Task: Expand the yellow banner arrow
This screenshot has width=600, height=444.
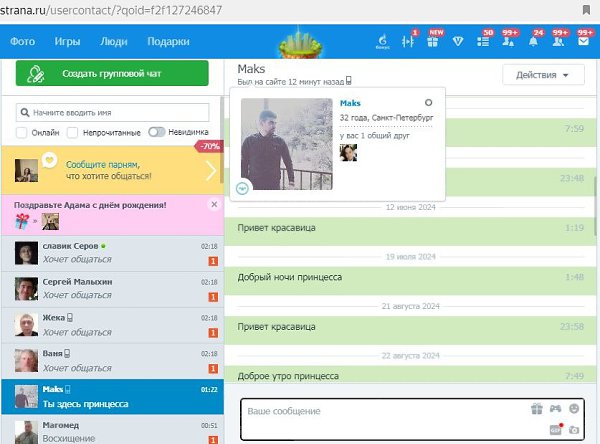Action: click(x=211, y=171)
